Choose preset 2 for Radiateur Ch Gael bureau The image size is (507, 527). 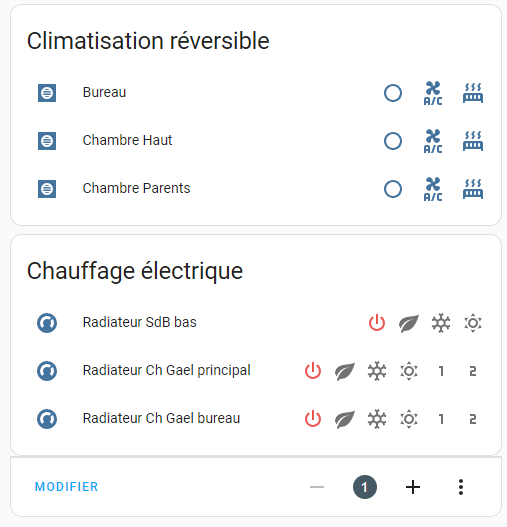(473, 419)
